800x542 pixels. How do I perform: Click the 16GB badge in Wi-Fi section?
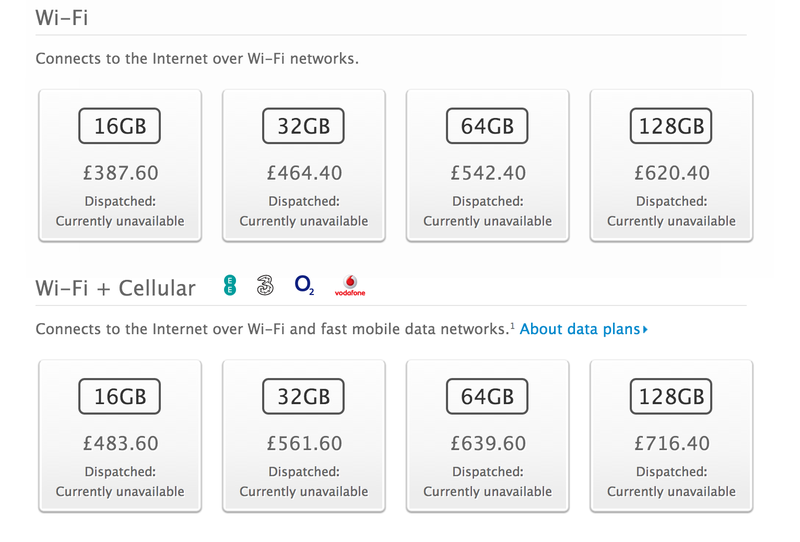119,126
